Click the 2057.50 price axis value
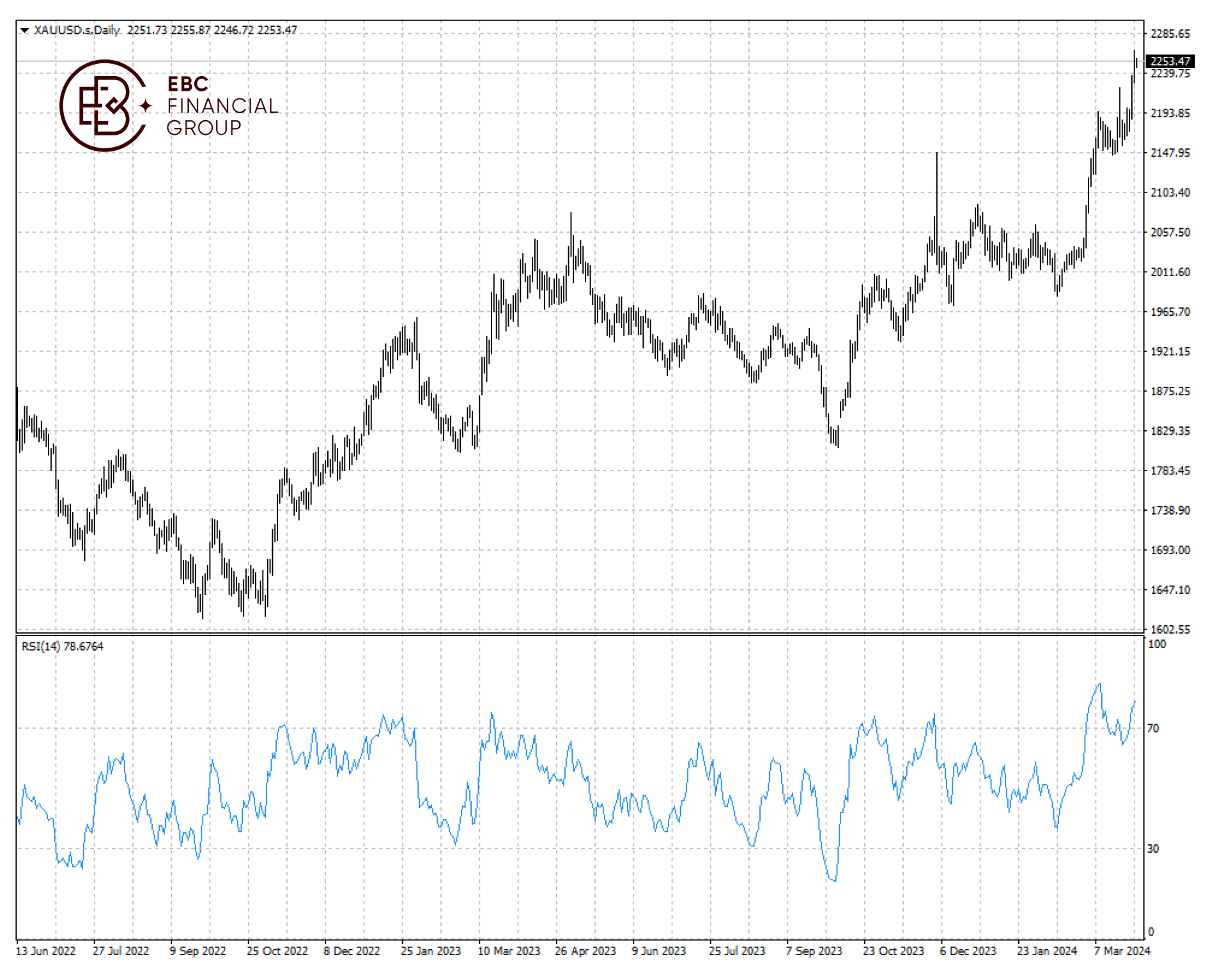The height and width of the screenshot is (980, 1208). pos(1170,232)
